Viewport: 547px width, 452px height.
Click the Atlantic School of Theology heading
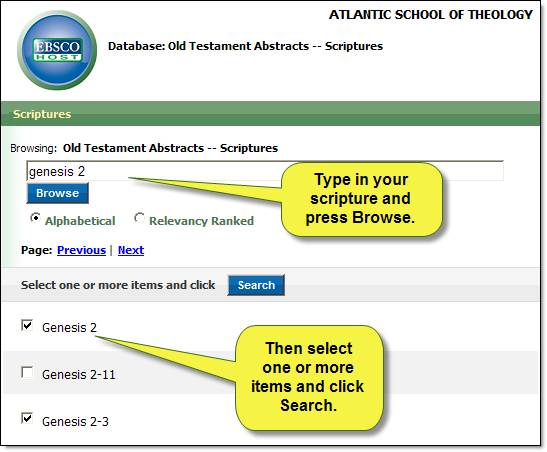431,15
